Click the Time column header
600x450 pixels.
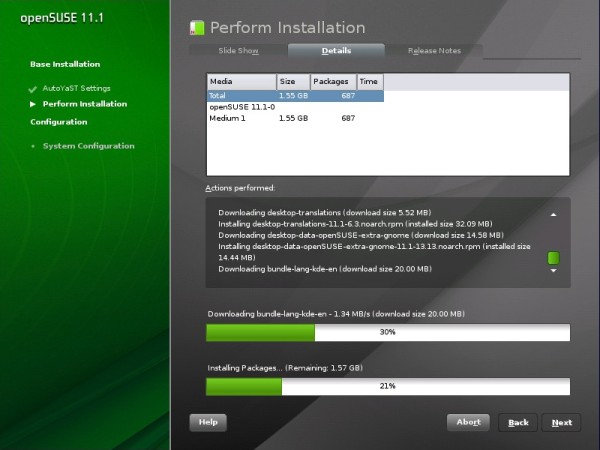[x=370, y=82]
